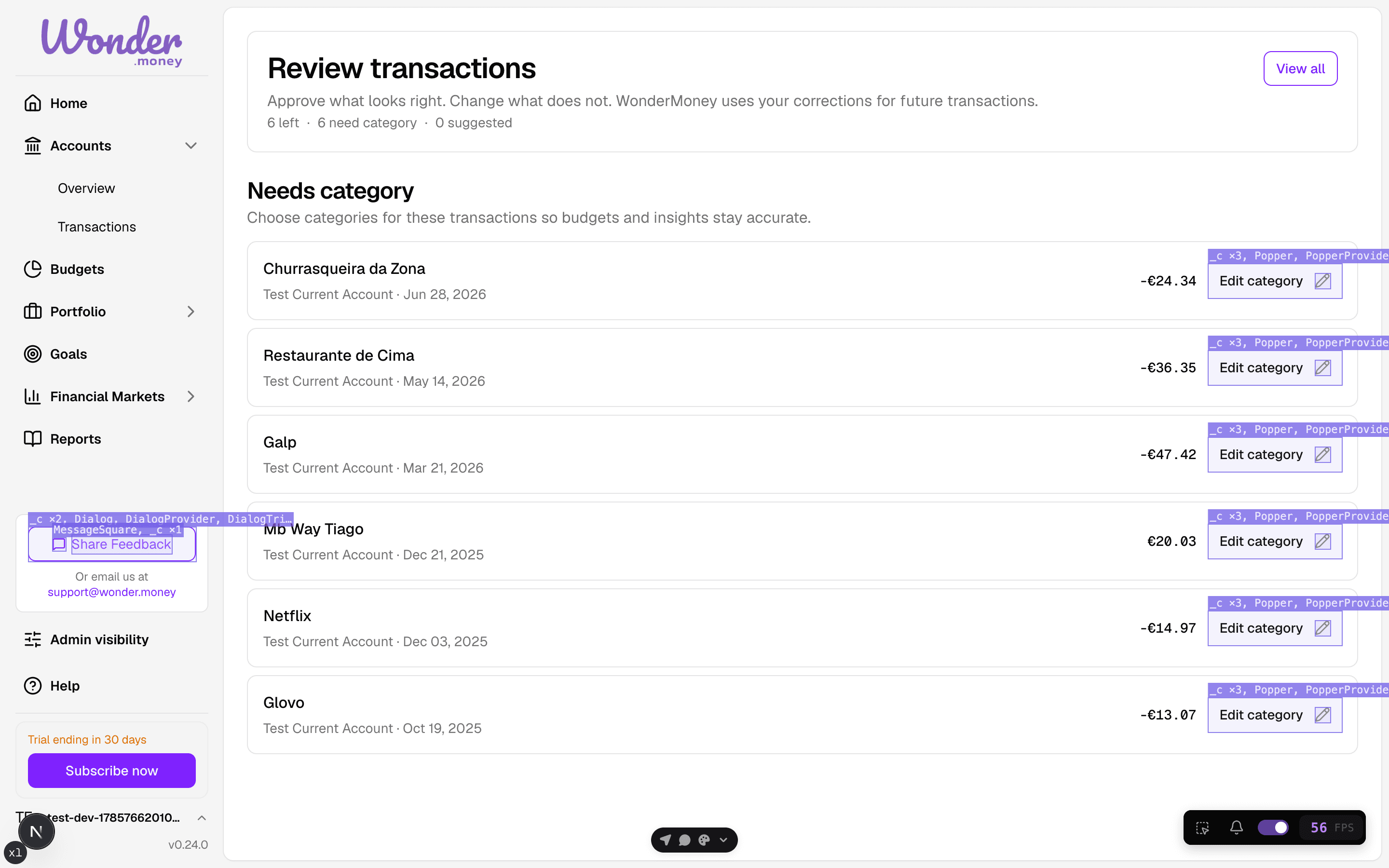Open Edit category dropdown for Mb Way Tiago

[x=1275, y=542]
